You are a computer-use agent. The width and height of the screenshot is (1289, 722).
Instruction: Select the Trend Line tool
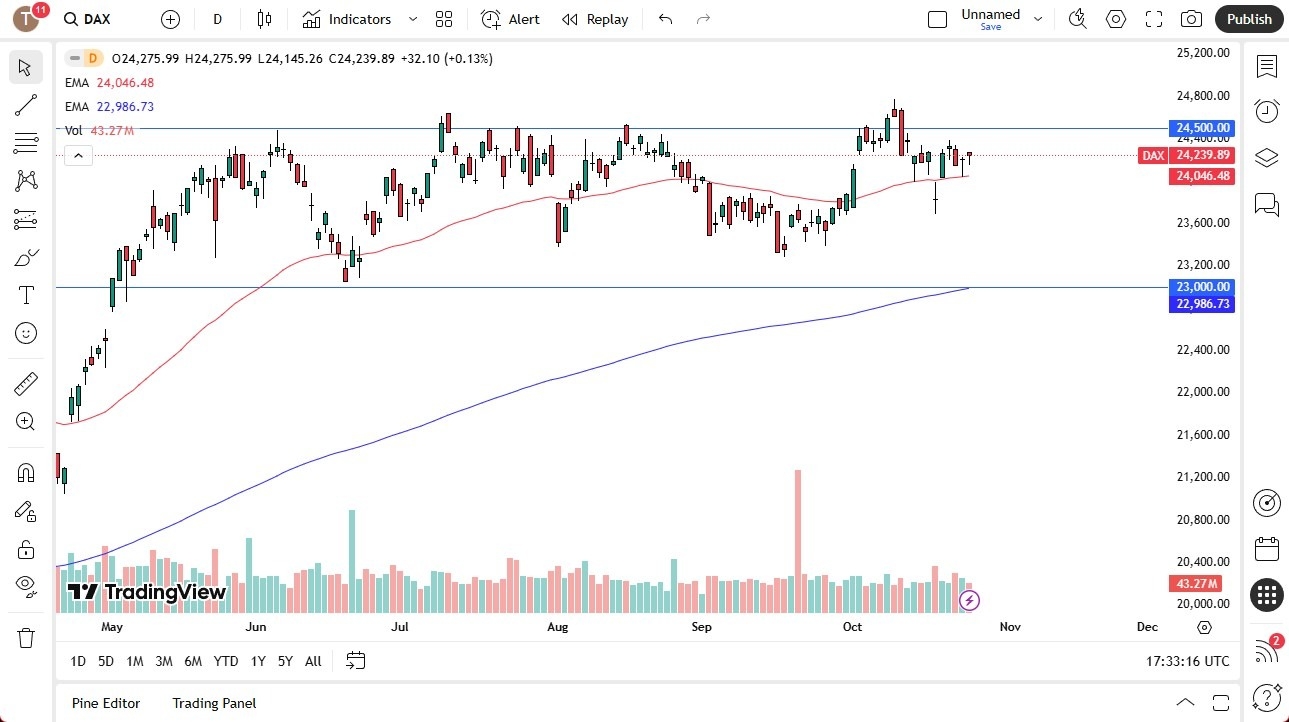pos(25,105)
